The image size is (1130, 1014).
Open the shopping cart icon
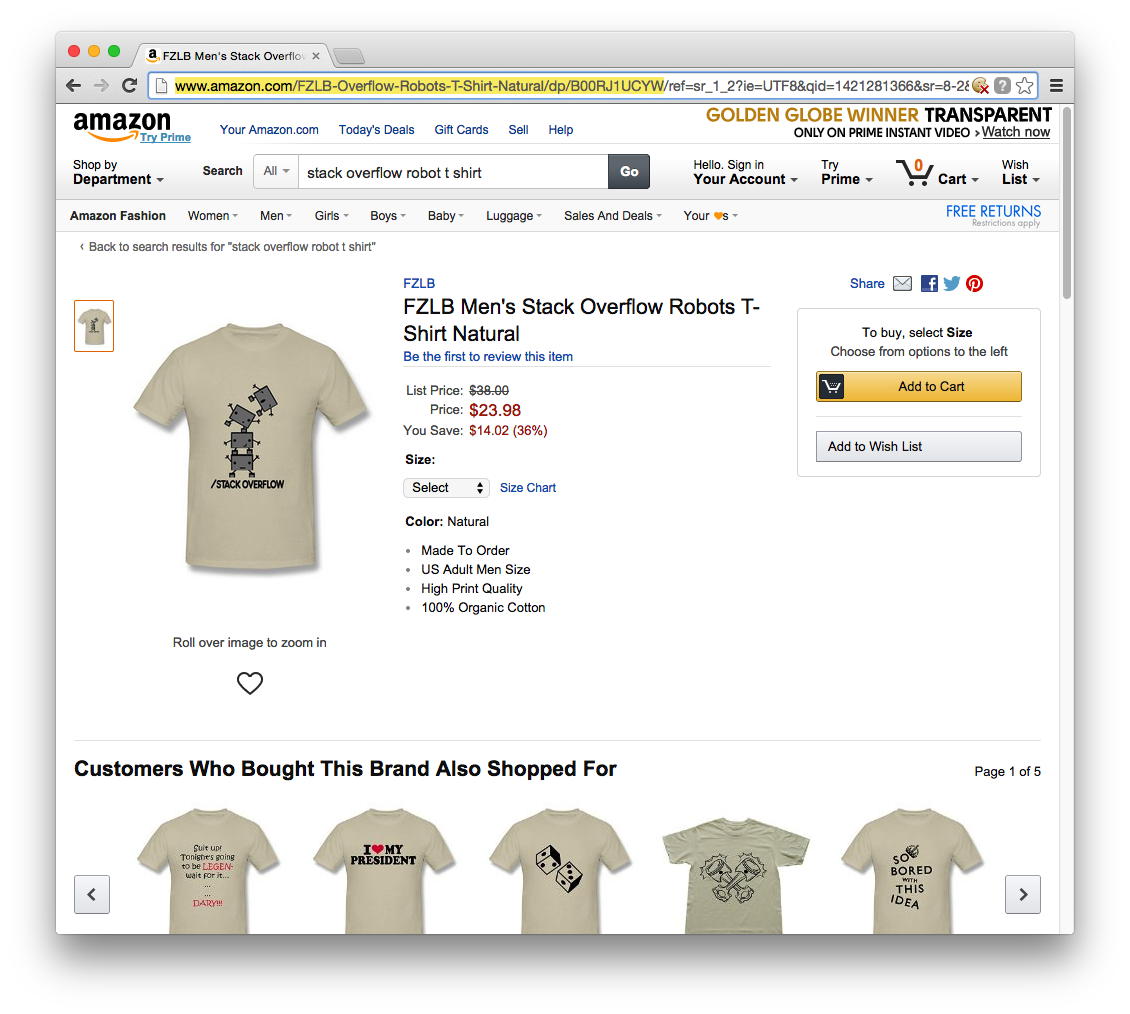915,173
